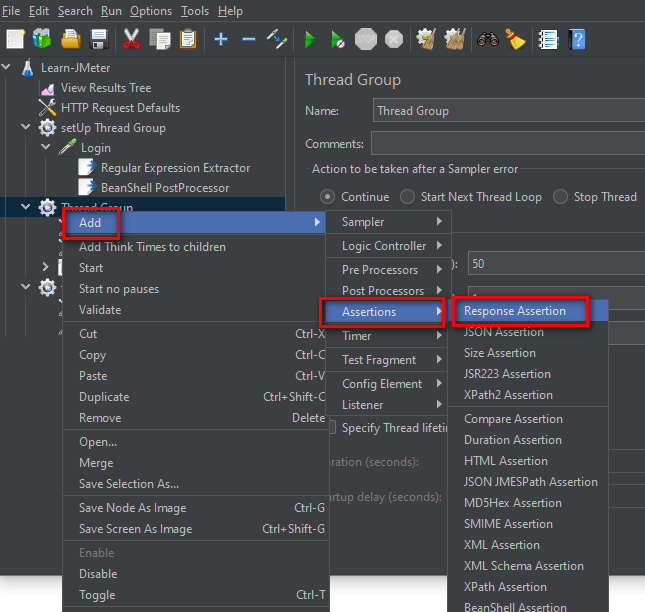Open the Logic Controller submenu
The height and width of the screenshot is (612, 645).
(x=388, y=246)
